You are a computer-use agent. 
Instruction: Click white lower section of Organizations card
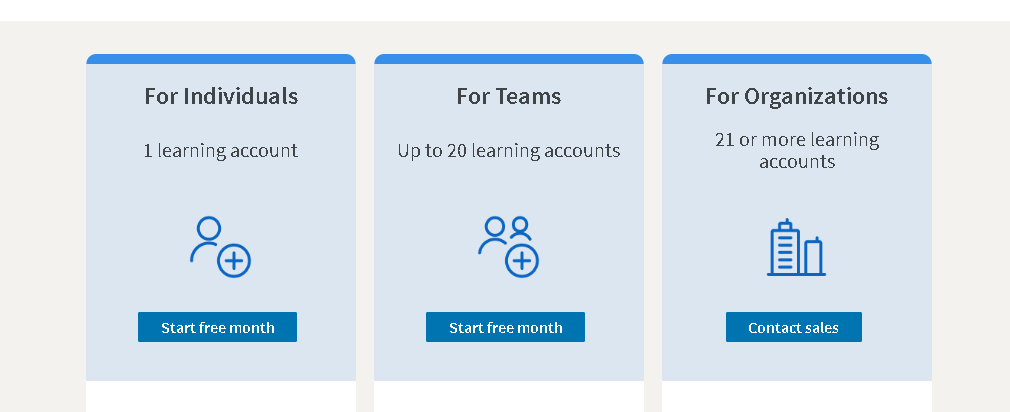tap(797, 397)
